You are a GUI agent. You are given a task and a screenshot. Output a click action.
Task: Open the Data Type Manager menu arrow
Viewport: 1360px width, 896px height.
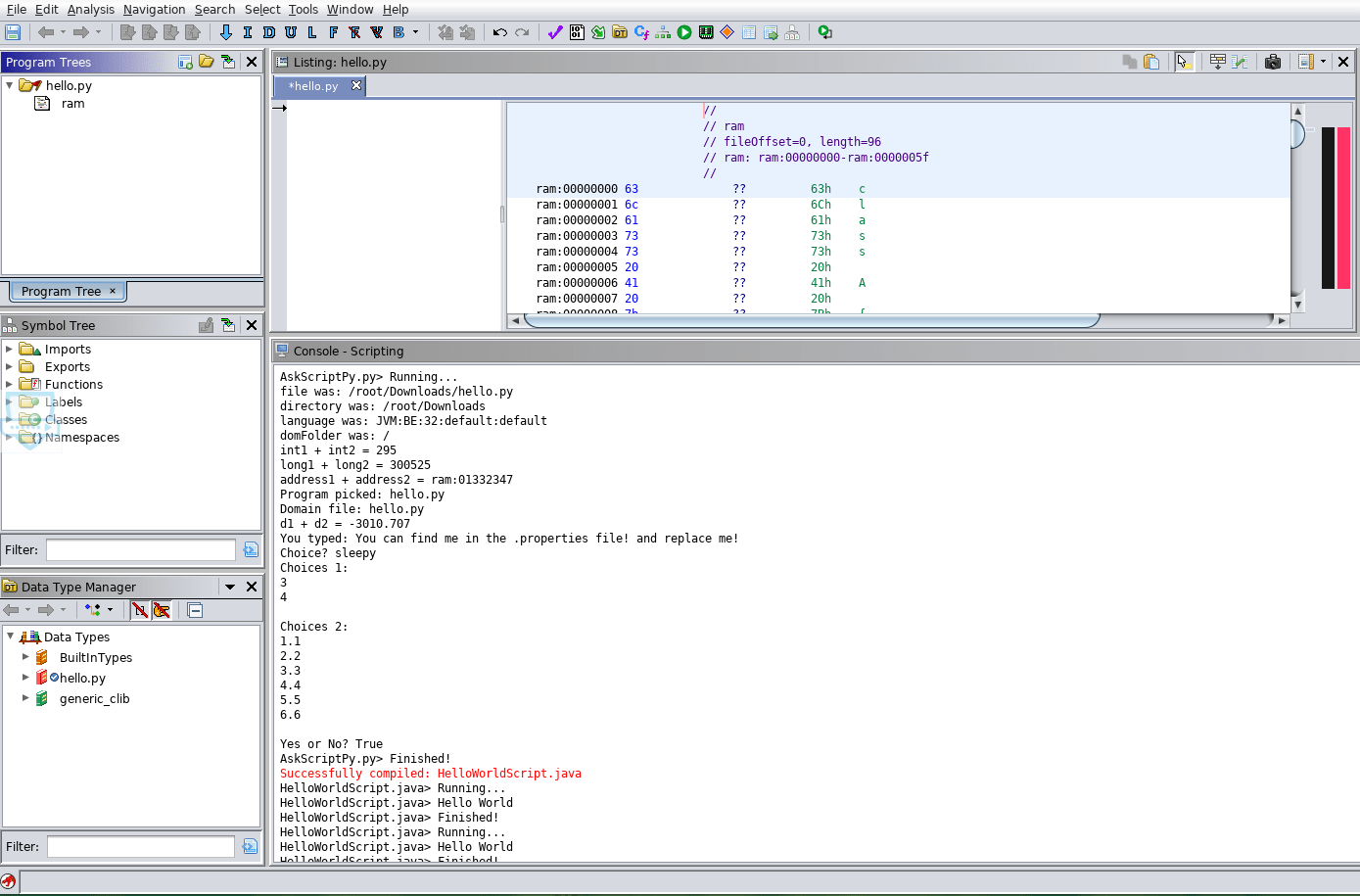pyautogui.click(x=230, y=587)
